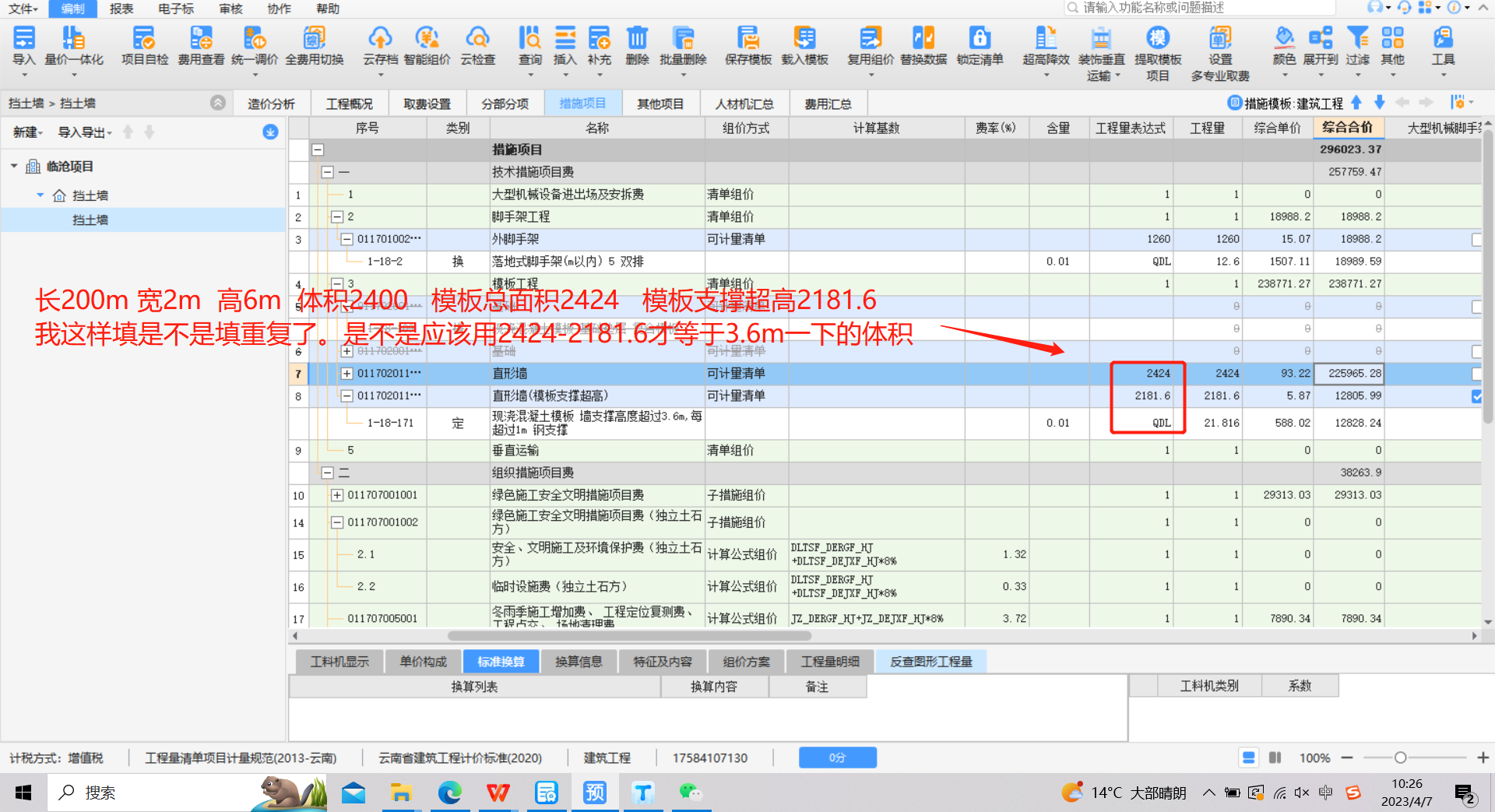Open the 工料机显示 bottom tab

click(x=339, y=662)
